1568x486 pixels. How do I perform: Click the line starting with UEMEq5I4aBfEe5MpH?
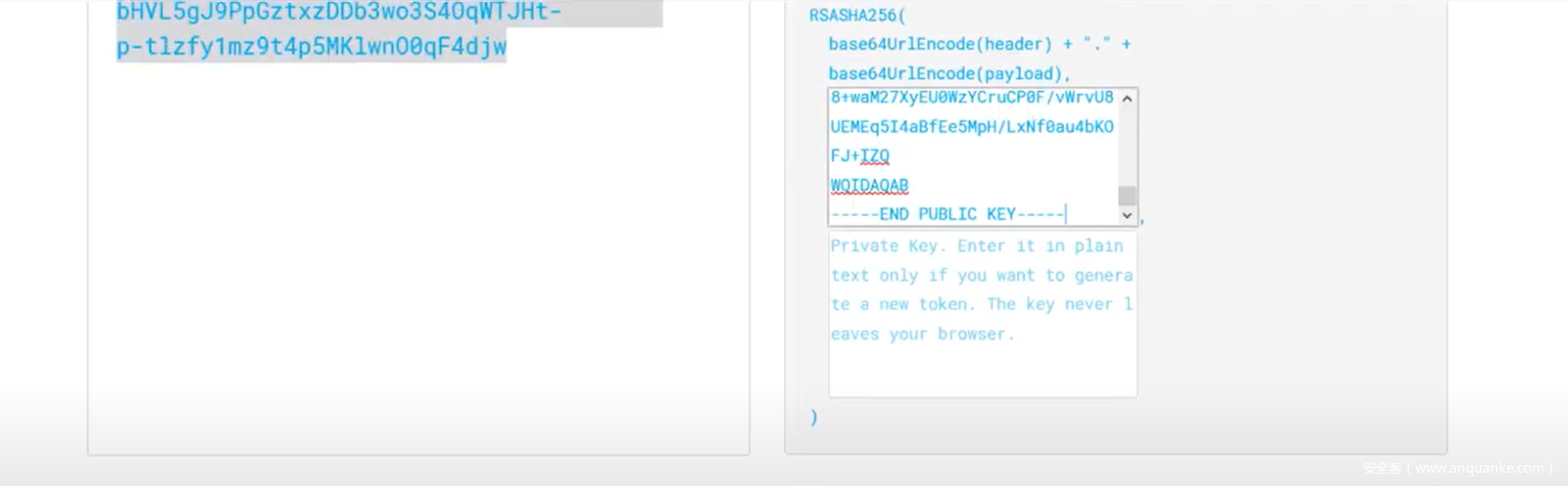click(971, 127)
